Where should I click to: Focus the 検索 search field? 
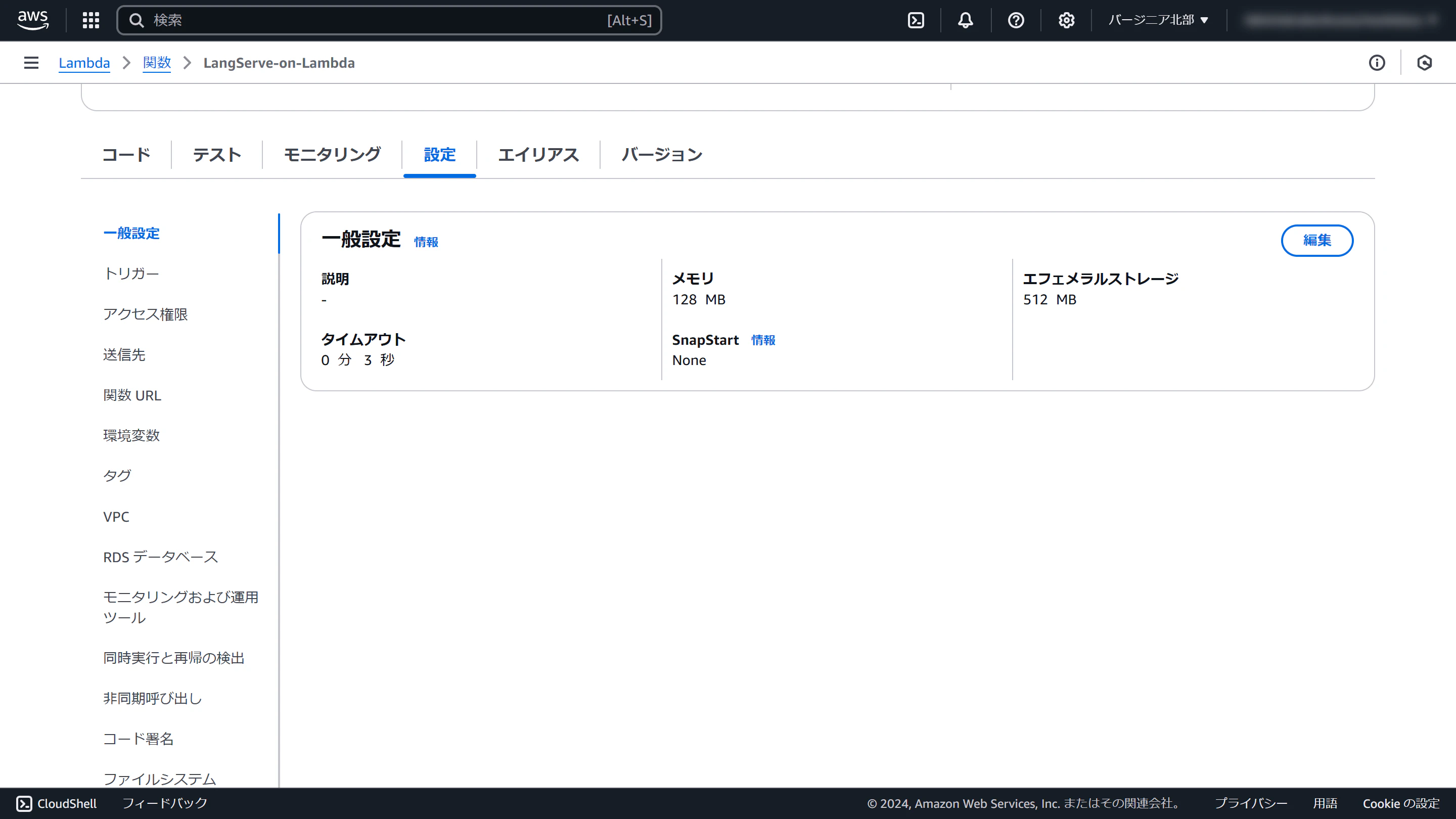click(x=389, y=20)
